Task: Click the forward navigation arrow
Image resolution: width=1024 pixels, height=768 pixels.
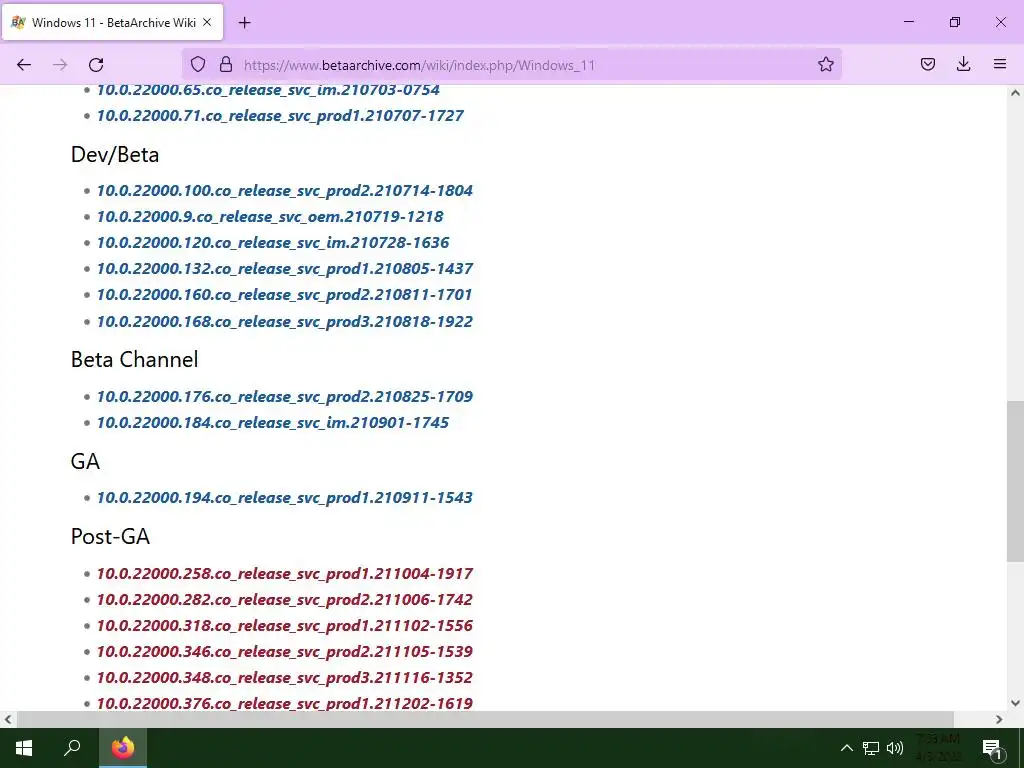Action: 60,64
